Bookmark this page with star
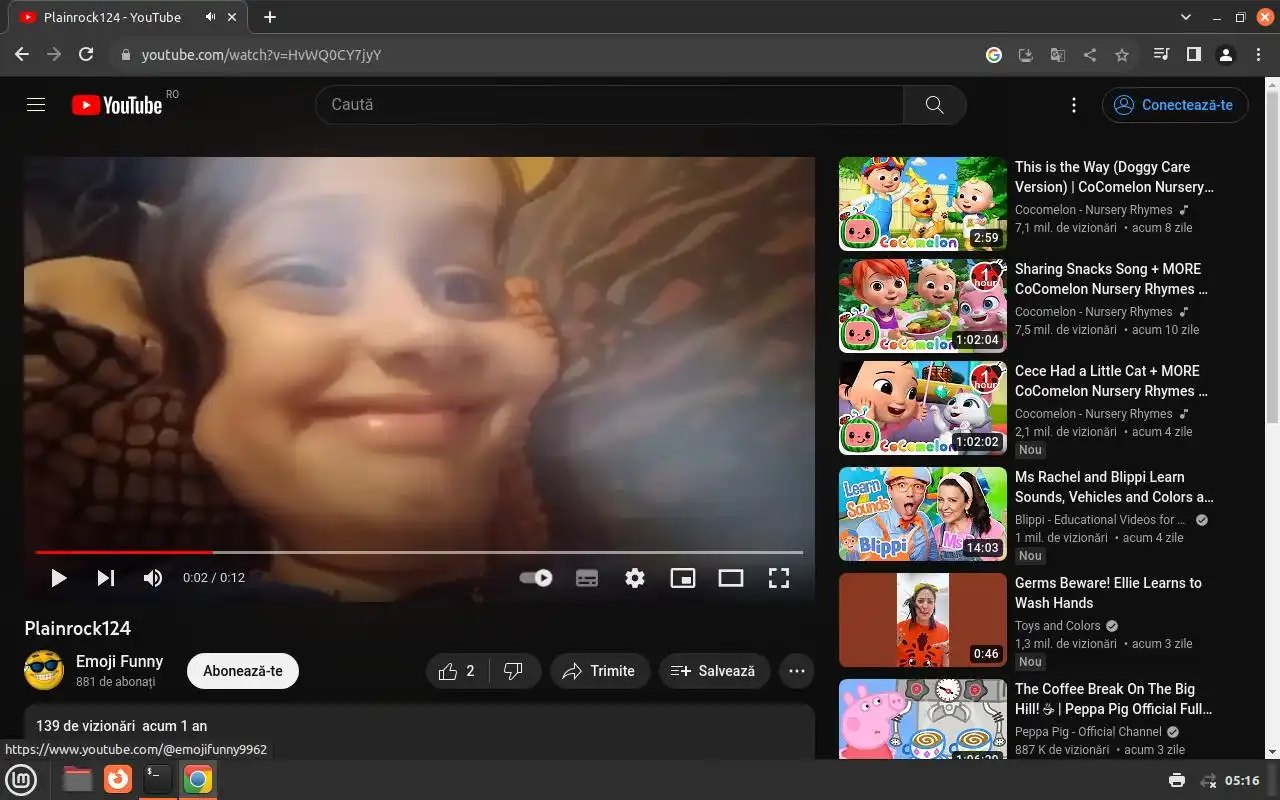The height and width of the screenshot is (800, 1280). point(1122,55)
